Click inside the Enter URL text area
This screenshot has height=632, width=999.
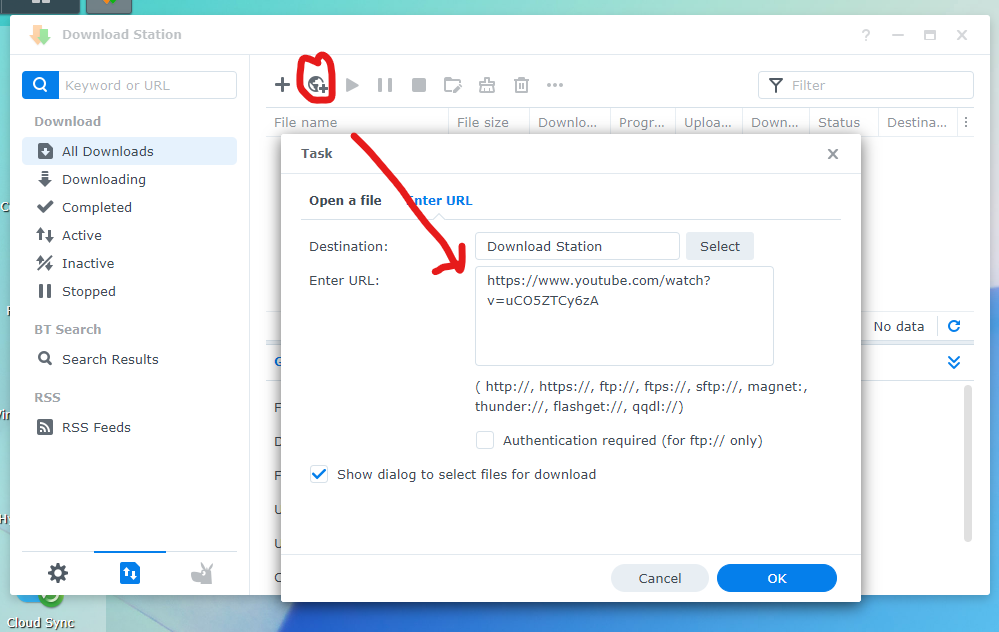pos(624,316)
